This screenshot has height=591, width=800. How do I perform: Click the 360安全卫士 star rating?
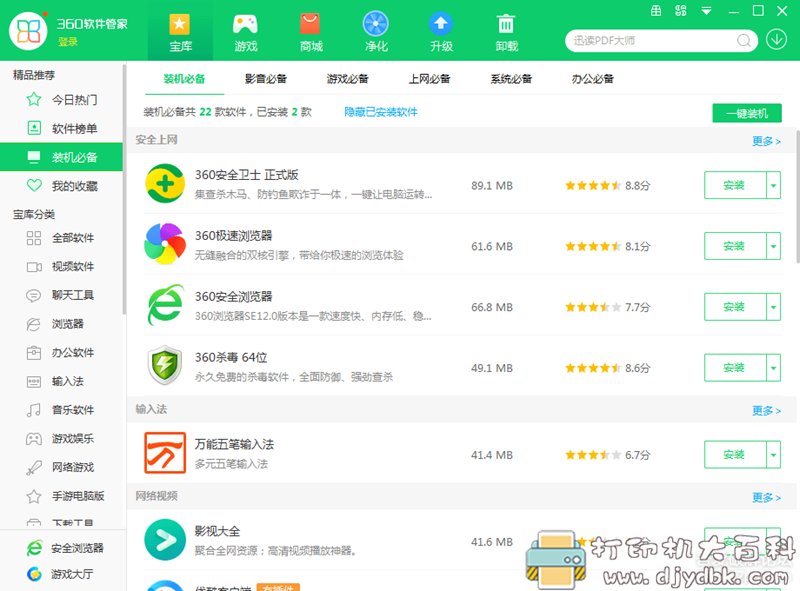(x=593, y=185)
